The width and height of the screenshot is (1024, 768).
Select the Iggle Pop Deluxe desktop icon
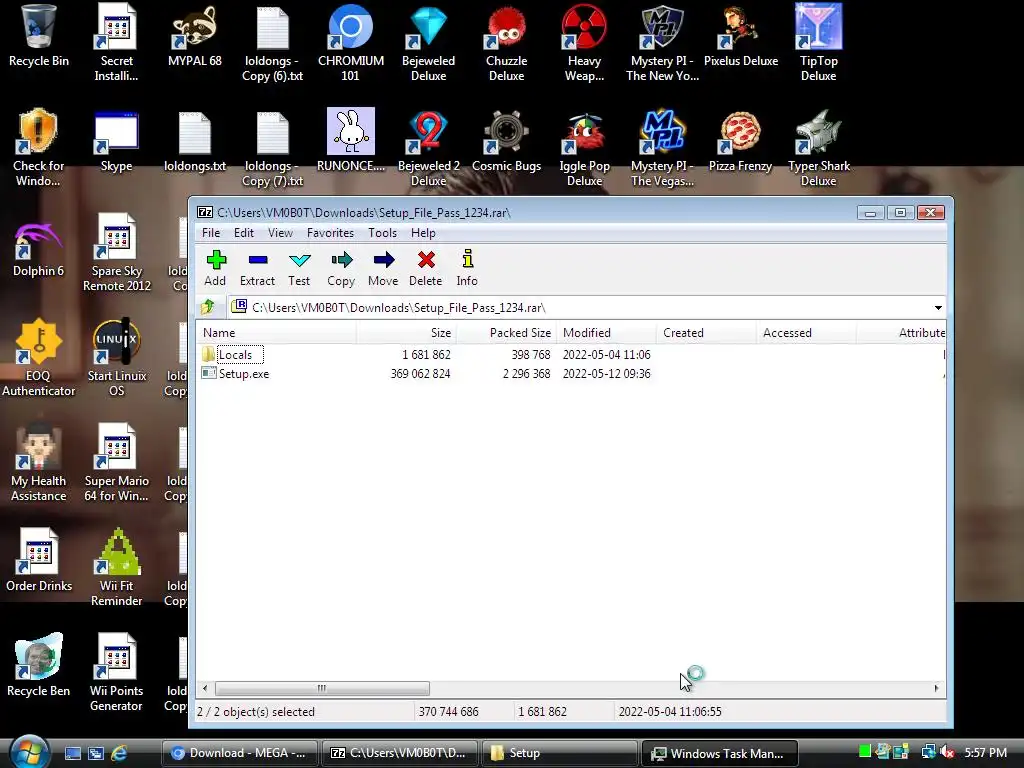(584, 149)
